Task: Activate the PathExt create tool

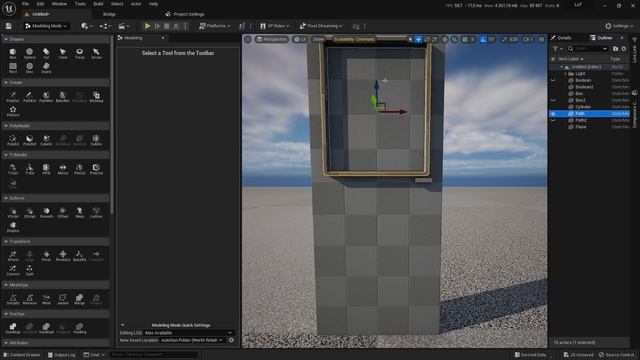Action: point(29,97)
